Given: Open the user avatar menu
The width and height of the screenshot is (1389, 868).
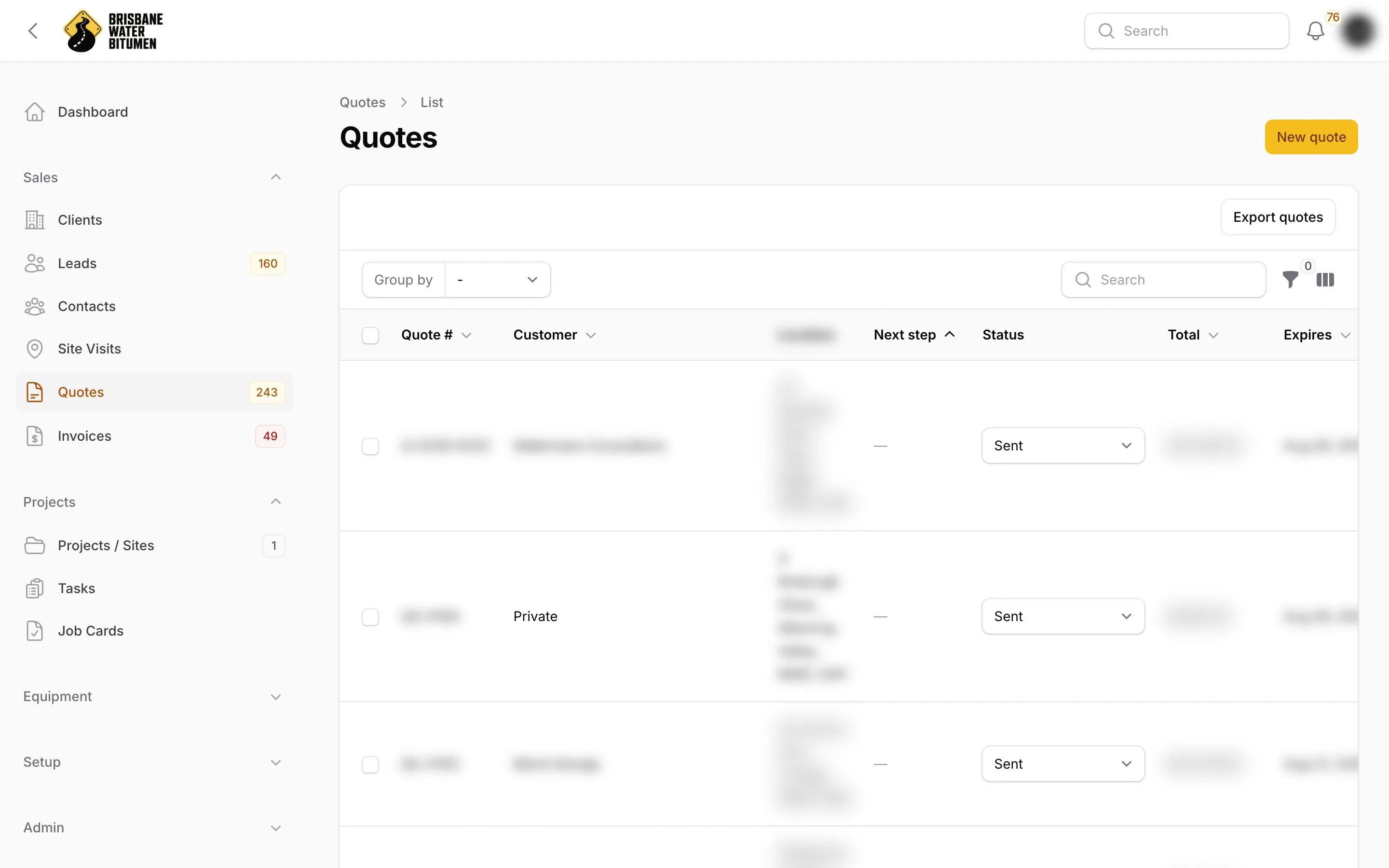Looking at the screenshot, I should coord(1358,31).
